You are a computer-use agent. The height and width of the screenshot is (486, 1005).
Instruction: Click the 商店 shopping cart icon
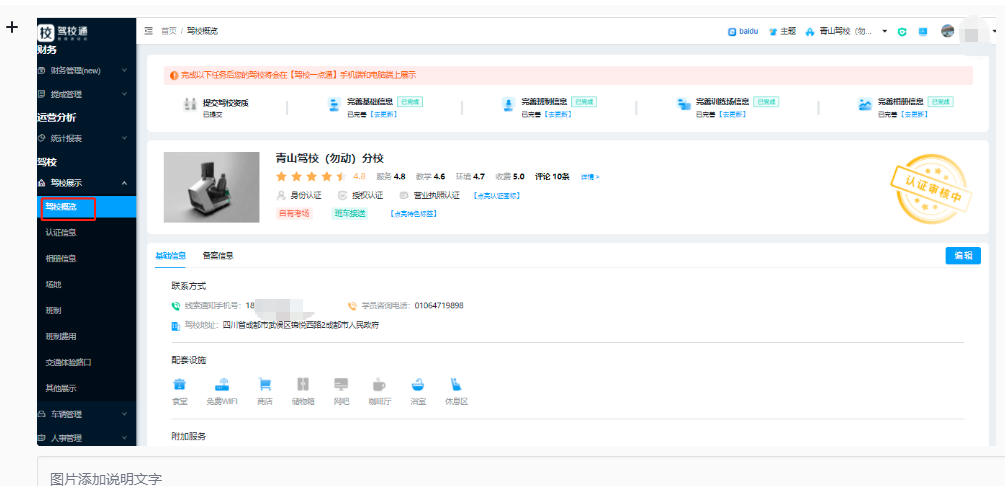[265, 385]
